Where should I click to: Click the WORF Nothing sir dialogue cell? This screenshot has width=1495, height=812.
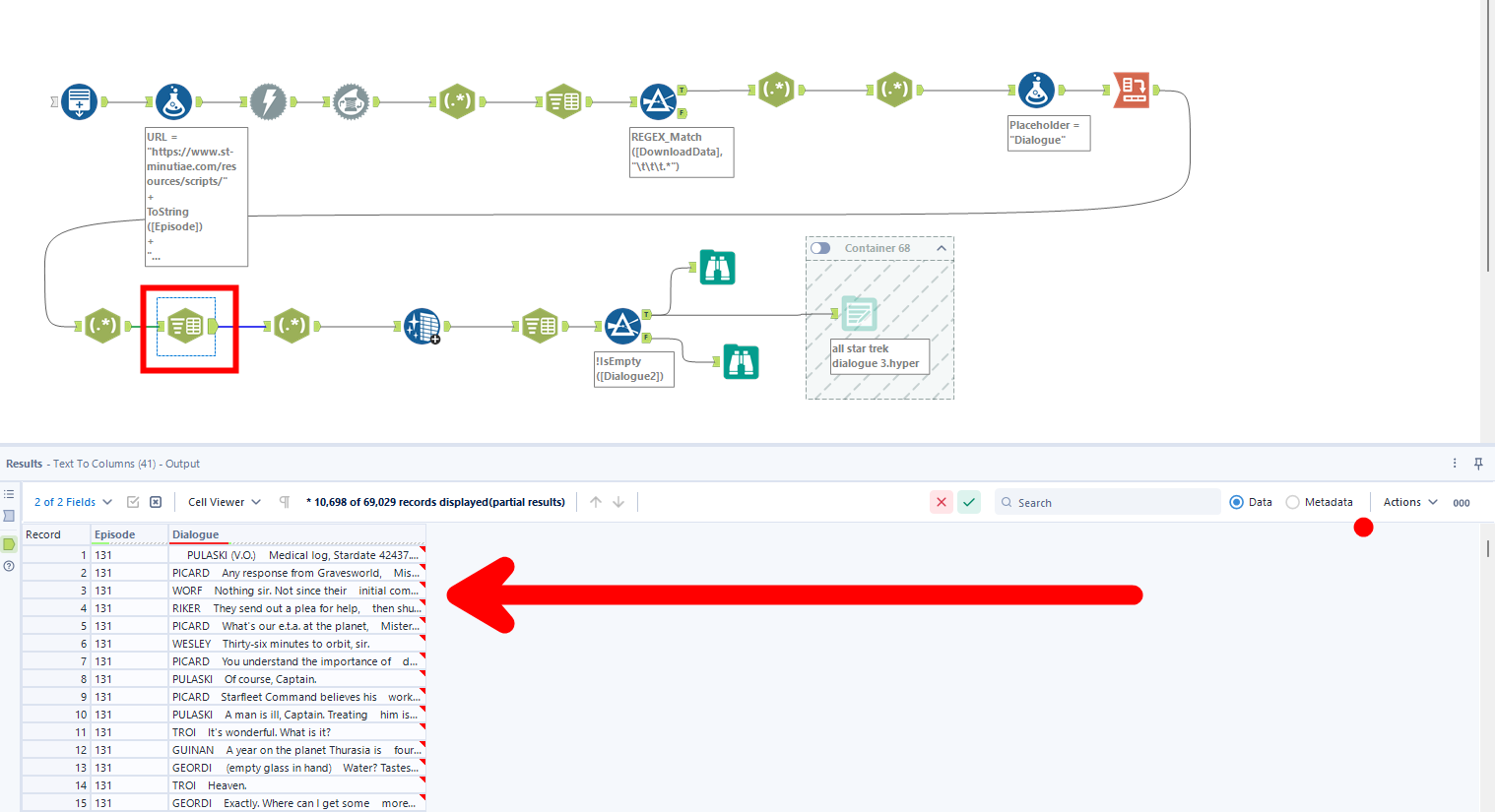click(296, 591)
